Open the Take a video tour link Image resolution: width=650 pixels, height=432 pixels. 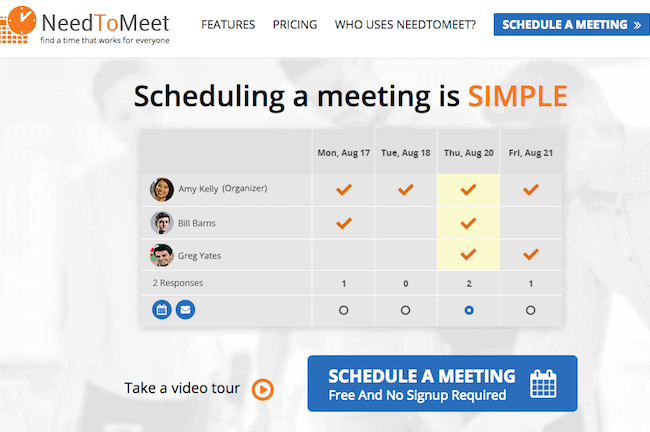pos(182,388)
